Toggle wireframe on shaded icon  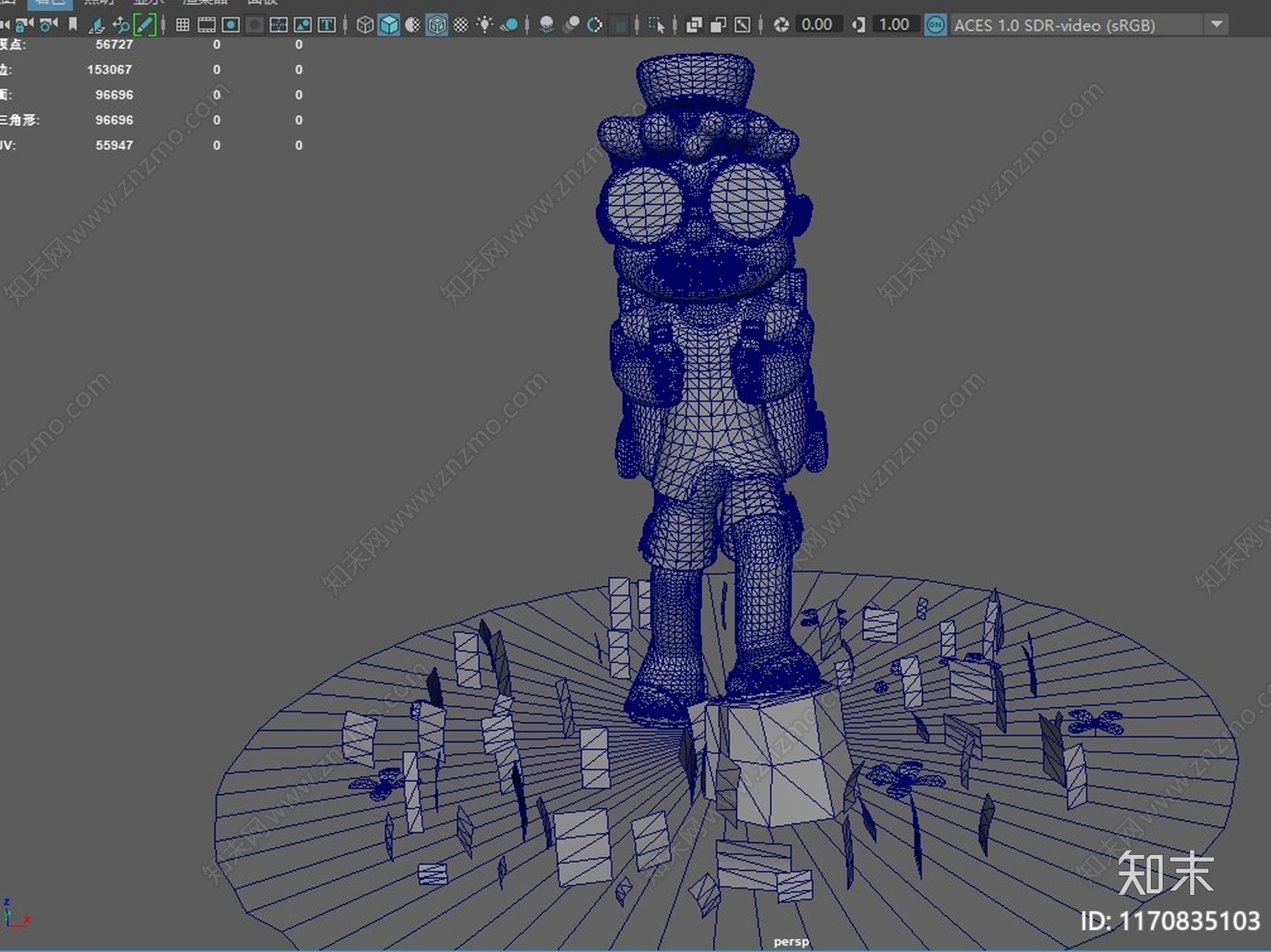click(437, 25)
